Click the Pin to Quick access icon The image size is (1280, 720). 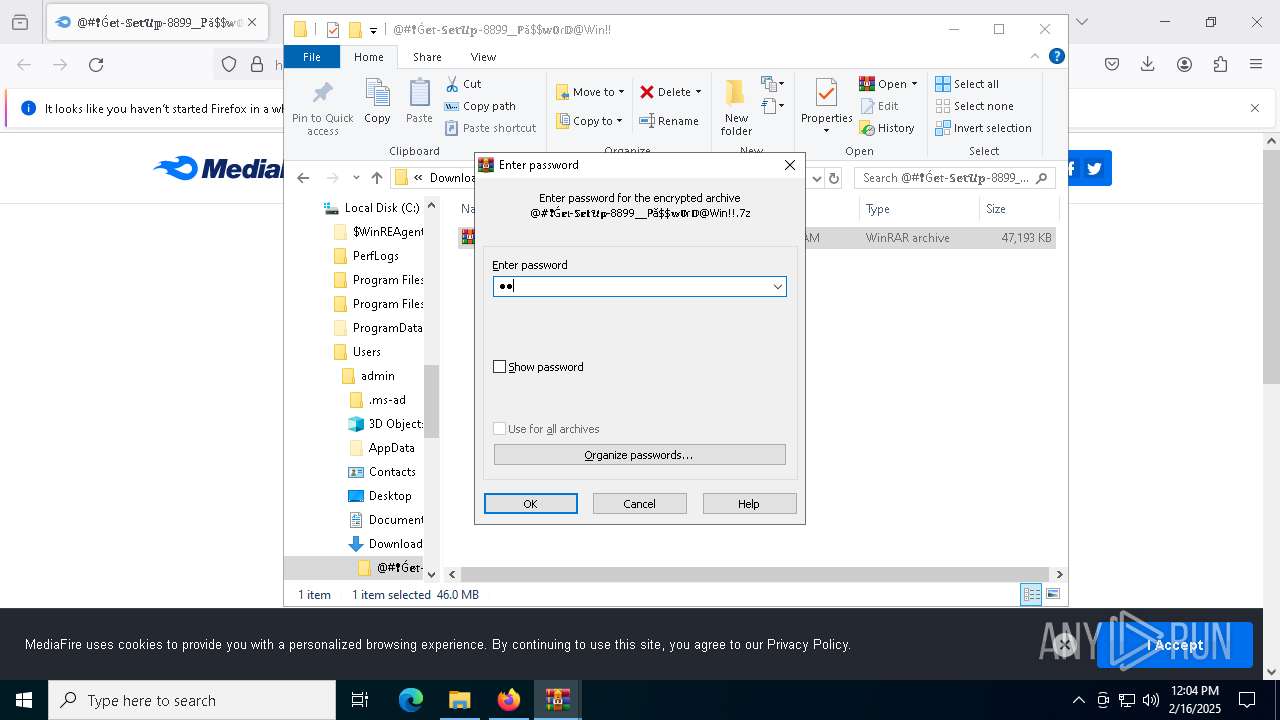(322, 94)
